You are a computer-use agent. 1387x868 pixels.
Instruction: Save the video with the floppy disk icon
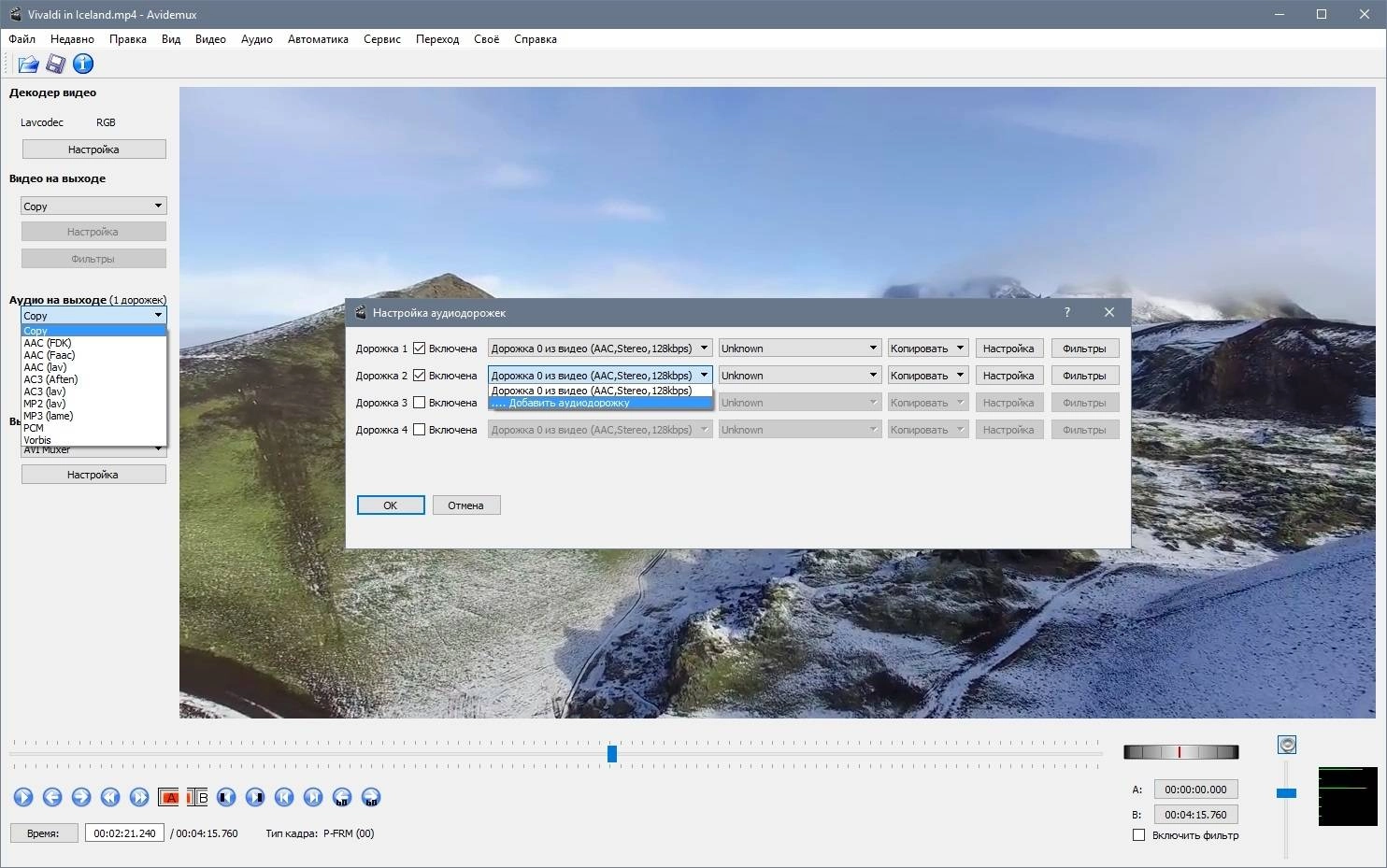[x=56, y=64]
